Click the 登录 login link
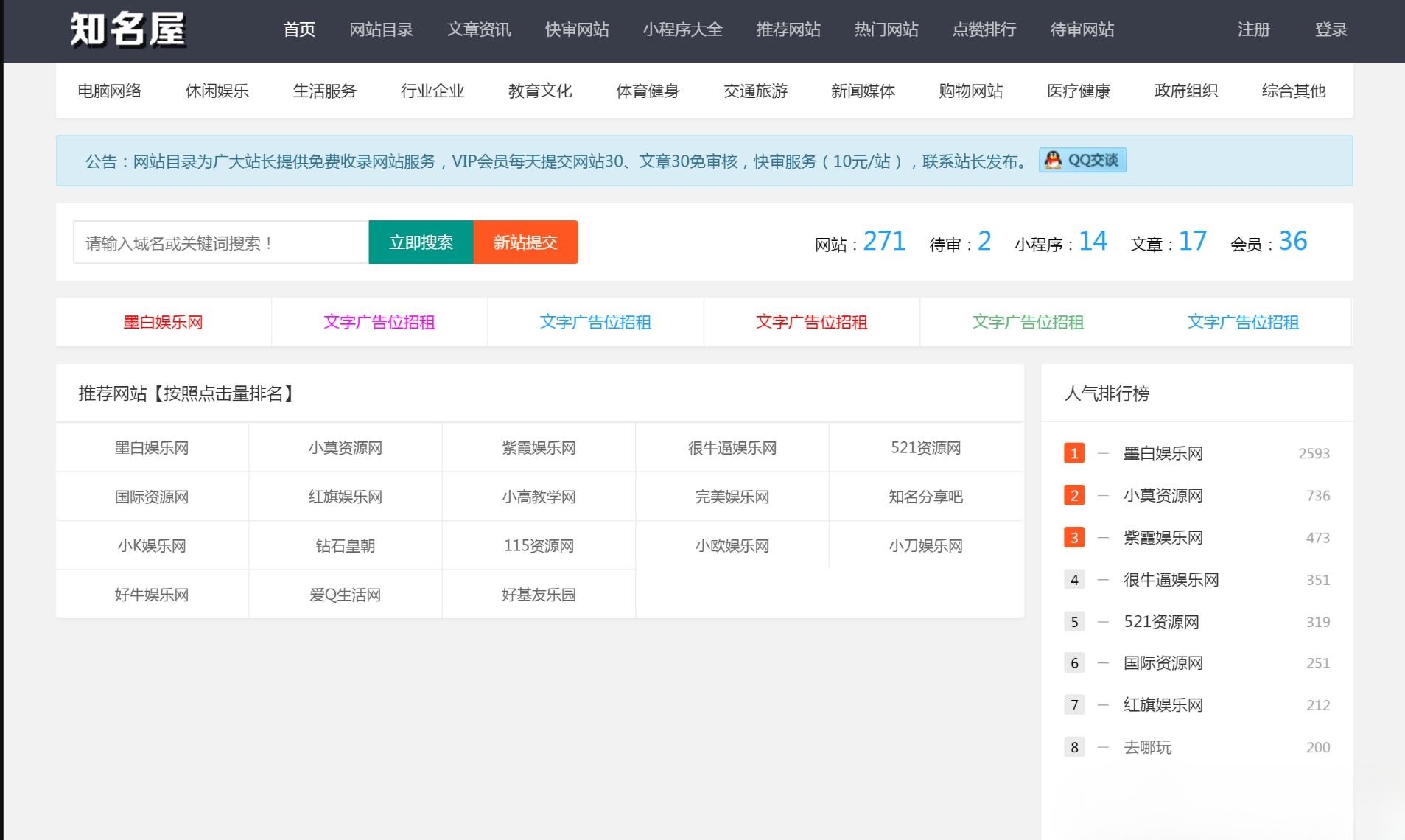The image size is (1405, 840). click(1331, 30)
